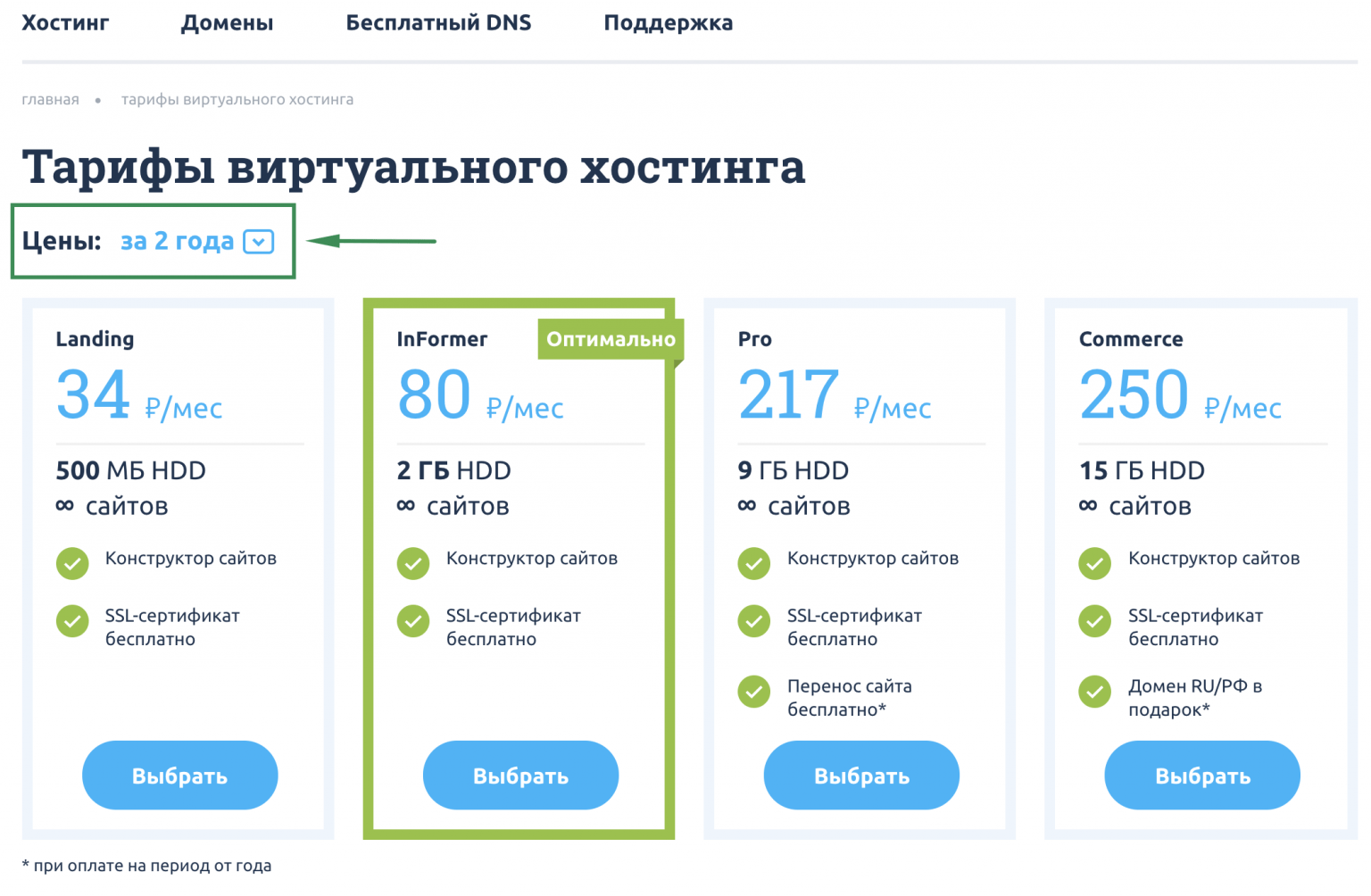Image resolution: width=1371 pixels, height=896 pixels.
Task: Click the 250 ₽/мес price
Action: pyautogui.click(x=1180, y=394)
